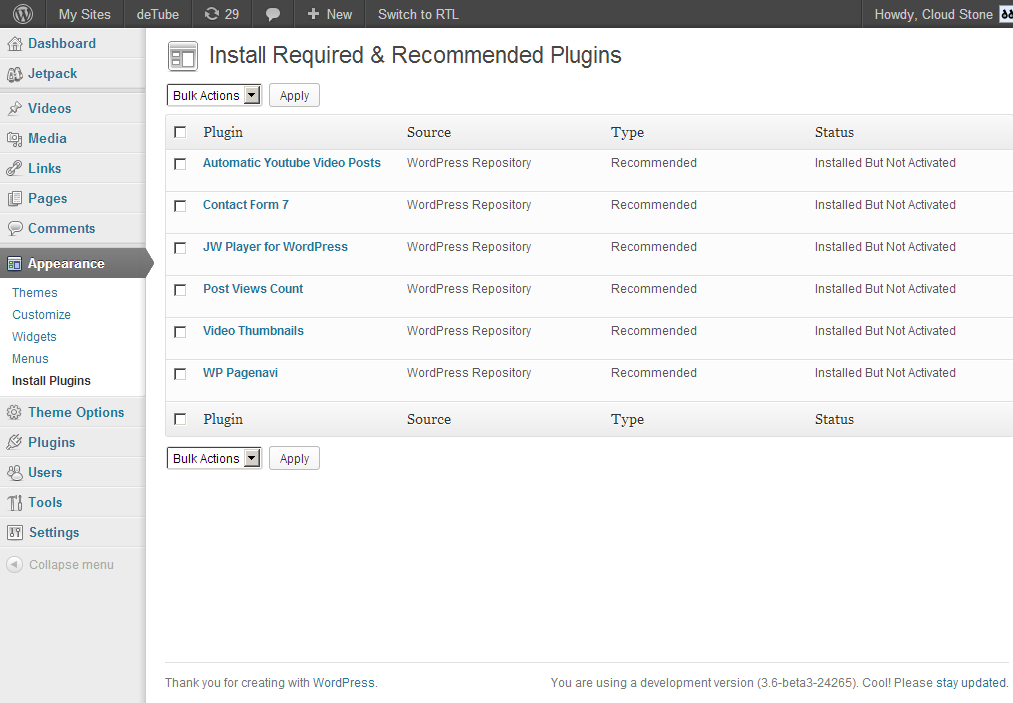1013x703 pixels.
Task: Click the Videos pushpin icon
Action: (14, 109)
